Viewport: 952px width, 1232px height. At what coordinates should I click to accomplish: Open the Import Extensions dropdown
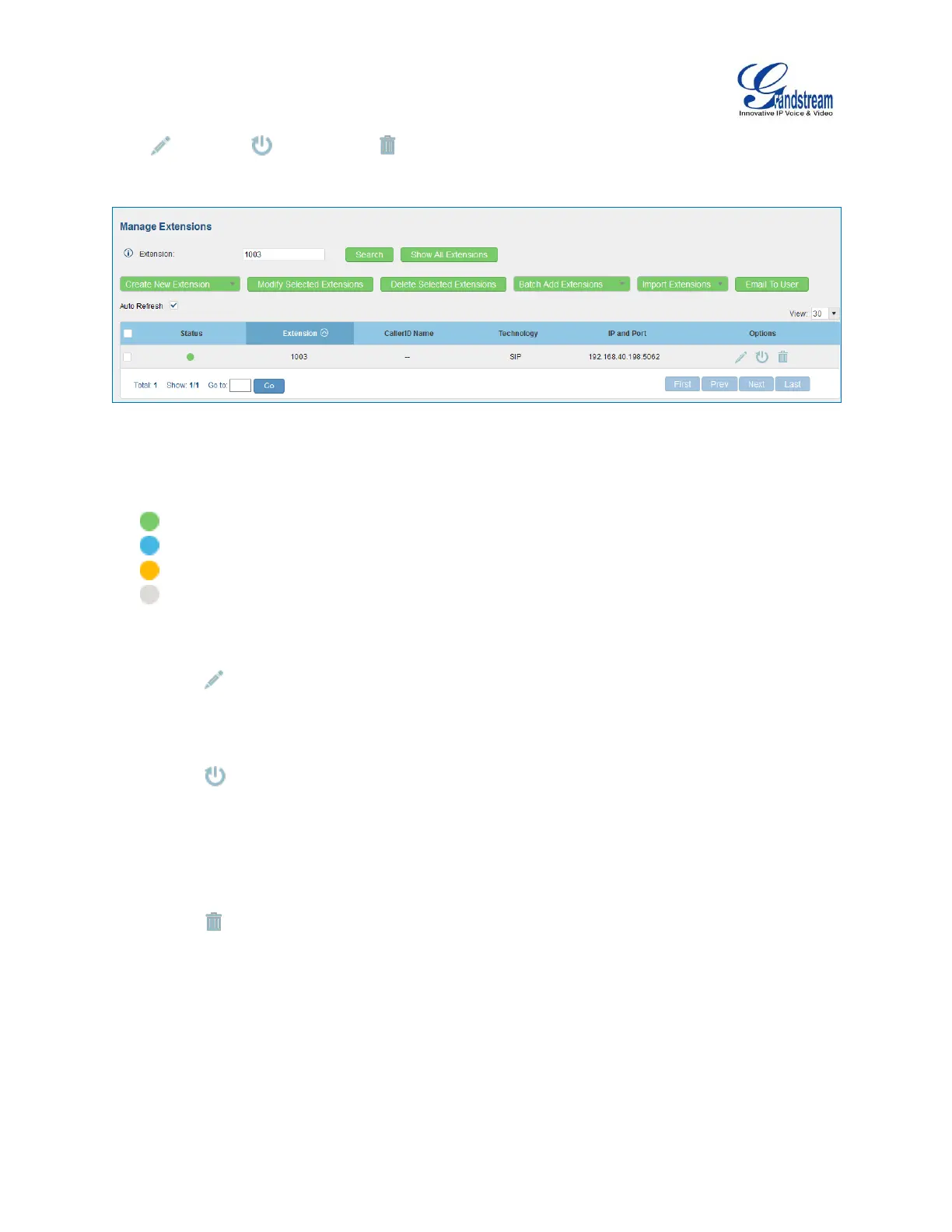tap(682, 285)
